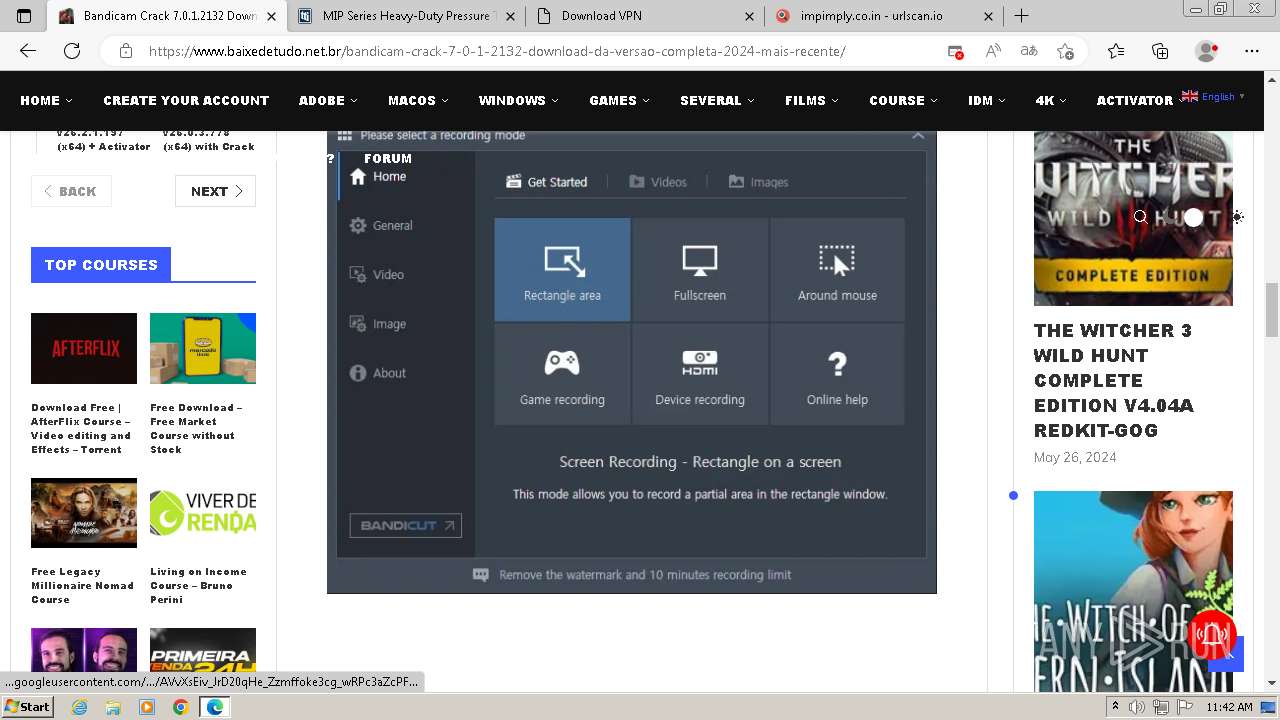
Task: Click the NEXT pagination button
Action: point(216,191)
